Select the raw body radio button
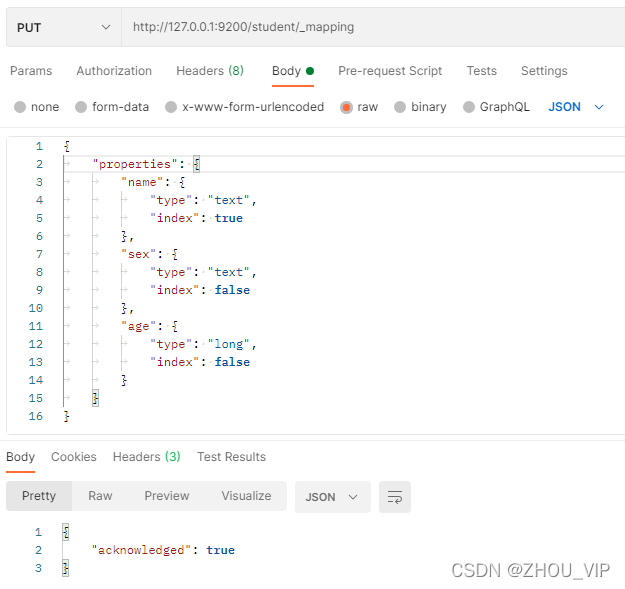Viewport: 625px width, 589px height. point(346,107)
